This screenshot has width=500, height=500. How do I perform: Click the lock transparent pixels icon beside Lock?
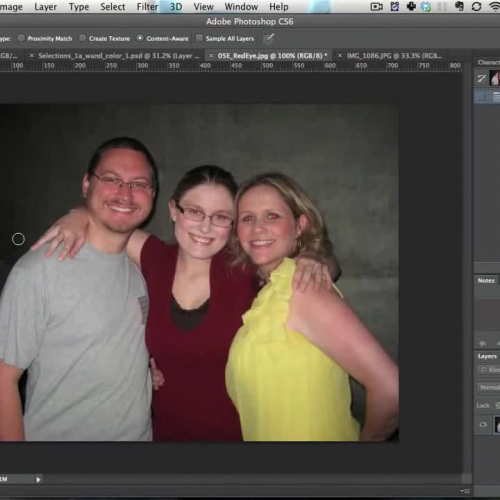497,405
